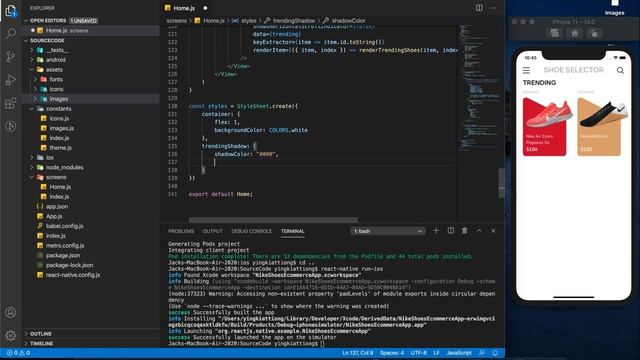Open the Run and Debug view

point(11,80)
